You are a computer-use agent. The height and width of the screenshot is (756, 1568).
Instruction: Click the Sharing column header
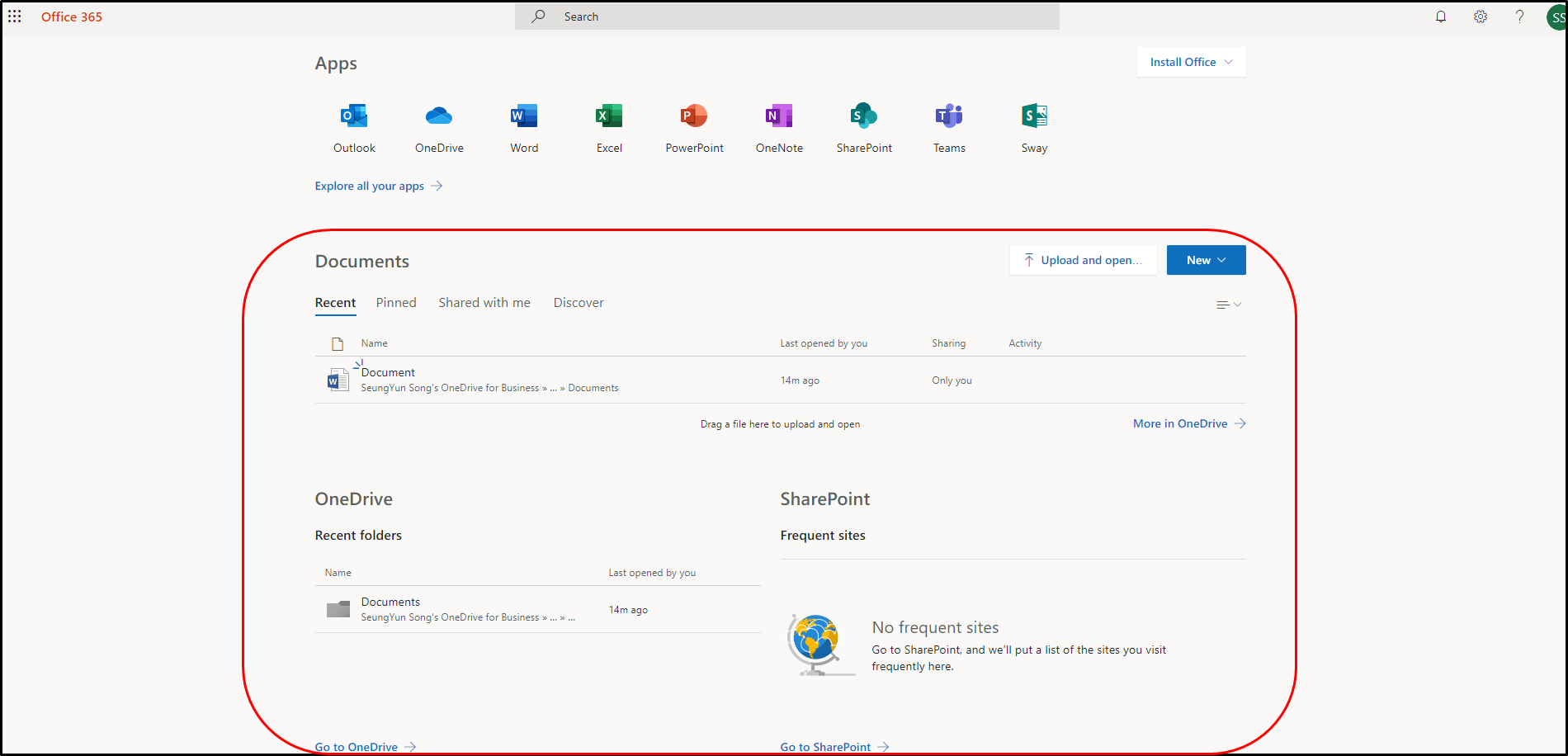coord(948,343)
